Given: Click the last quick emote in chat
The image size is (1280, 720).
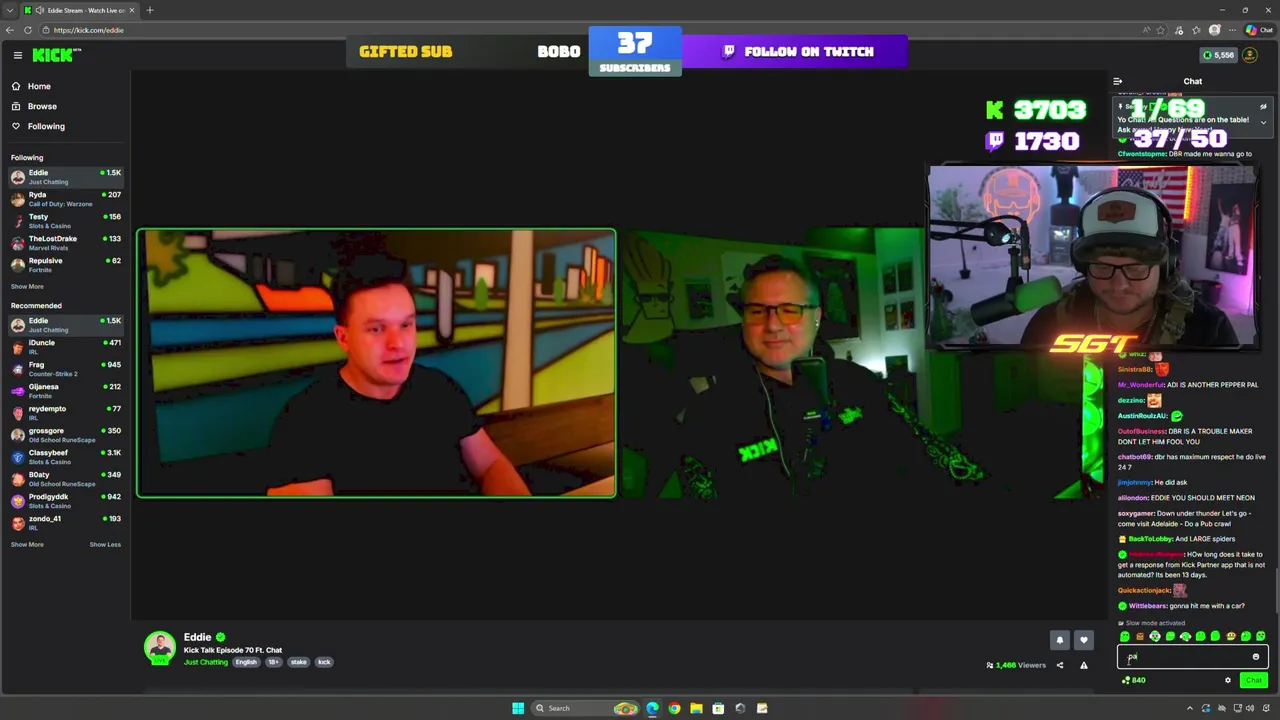Looking at the screenshot, I should pyautogui.click(x=1261, y=636).
